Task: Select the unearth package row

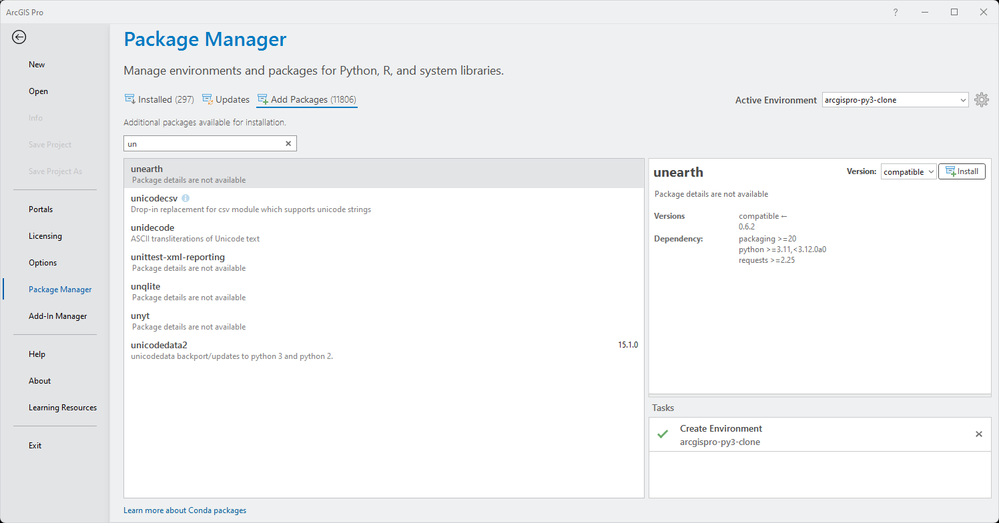Action: pyautogui.click(x=384, y=174)
